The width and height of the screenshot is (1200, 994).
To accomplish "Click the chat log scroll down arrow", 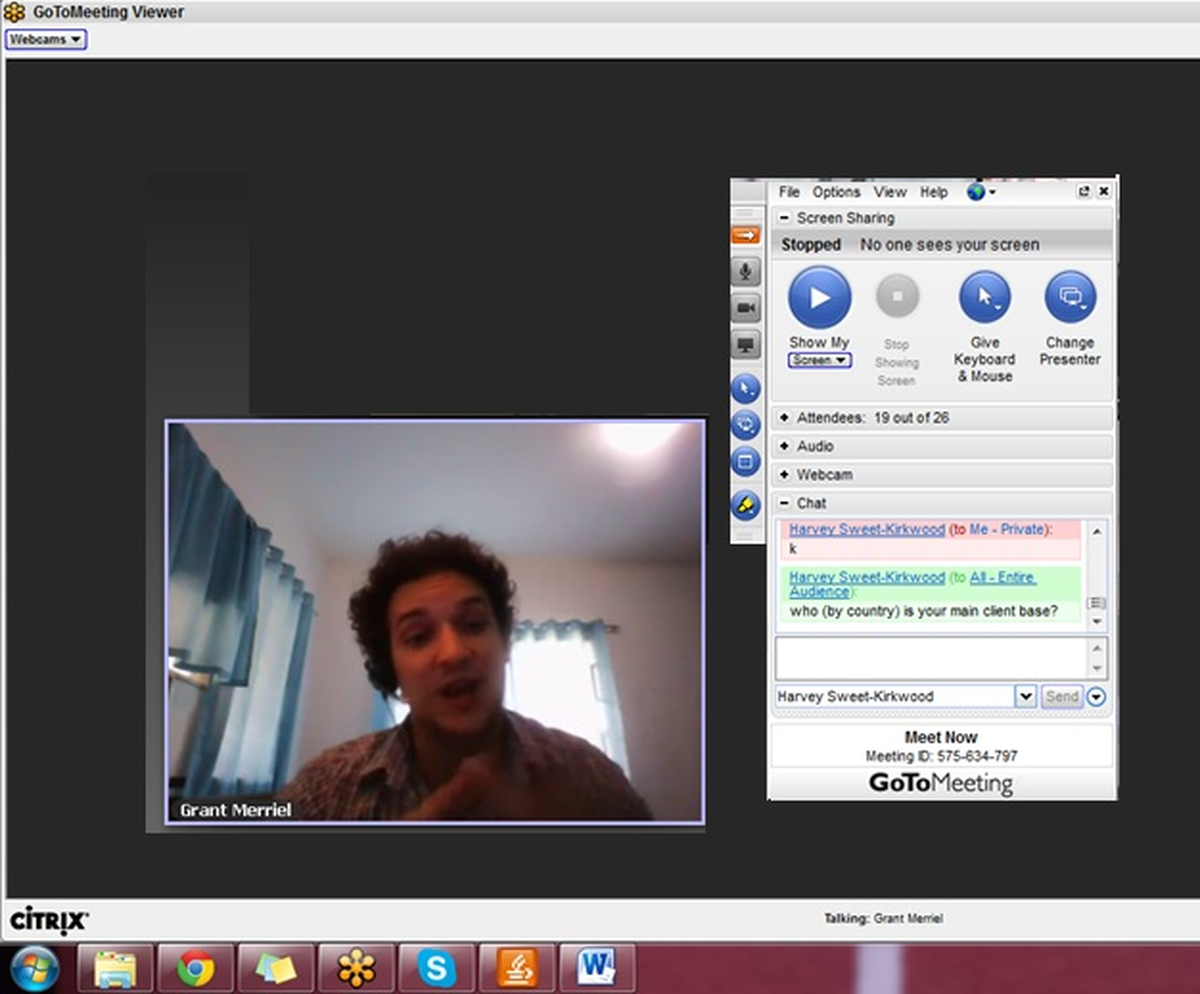I will pyautogui.click(x=1097, y=621).
